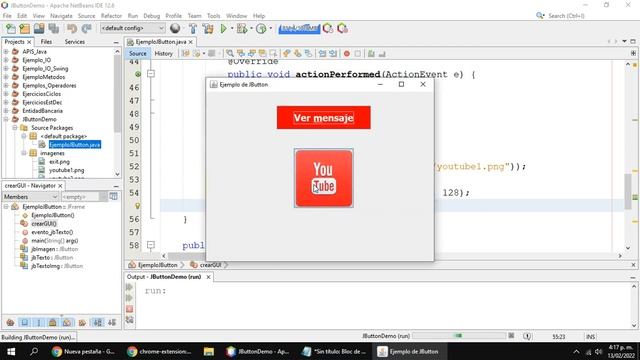Select the editor Source view button
Screen dimensions: 640x360
tap(138, 53)
